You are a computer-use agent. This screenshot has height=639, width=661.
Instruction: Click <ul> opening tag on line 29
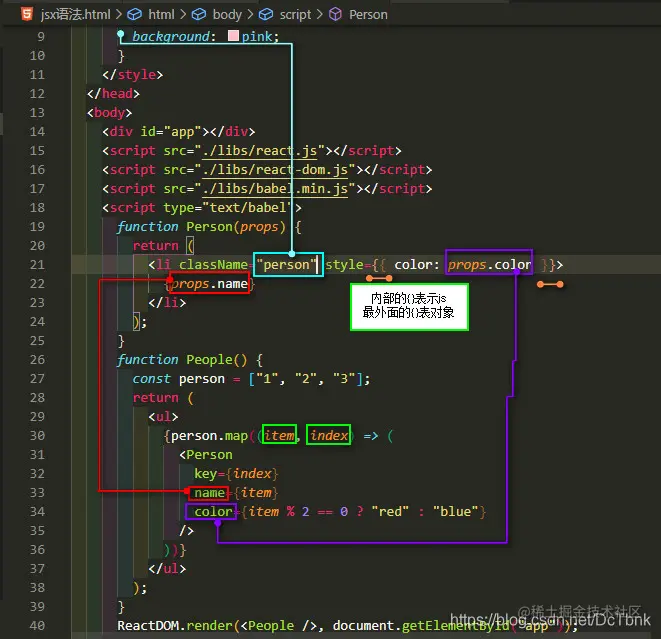163,417
